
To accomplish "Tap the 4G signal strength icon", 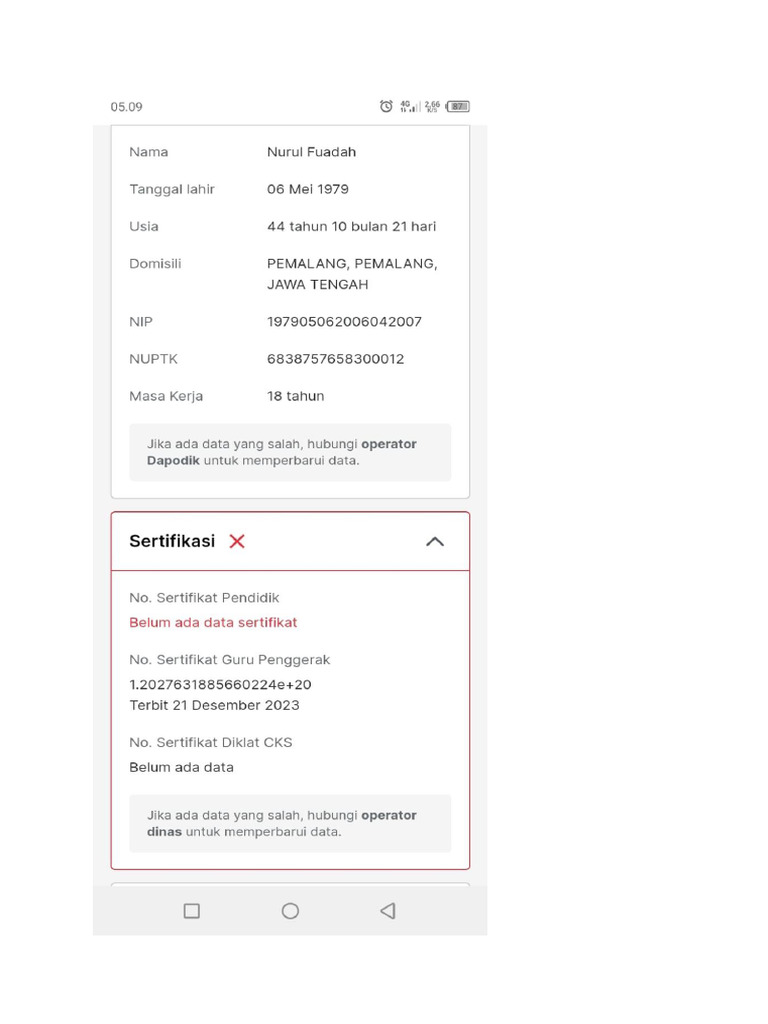I will pos(409,106).
